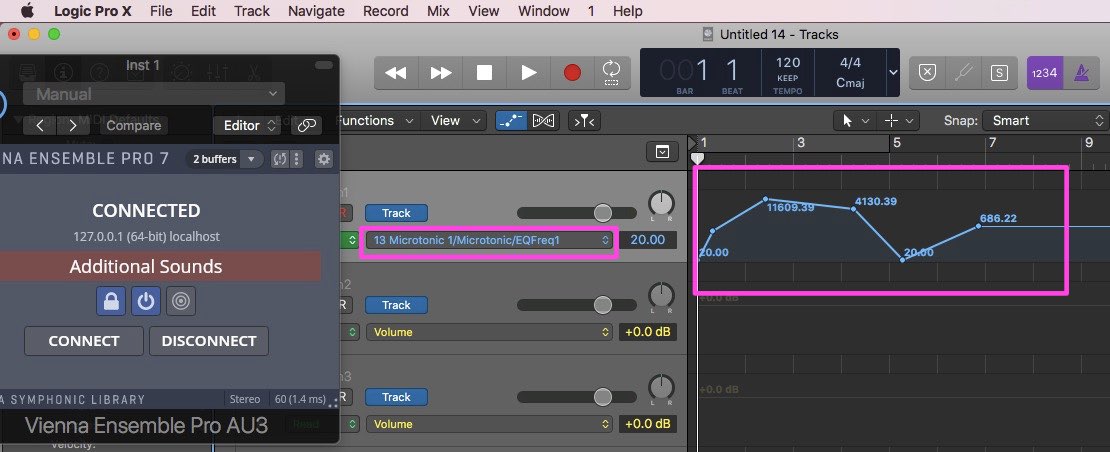Toggle the Flex show/hide icon
The image size is (1110, 452).
tap(544, 121)
